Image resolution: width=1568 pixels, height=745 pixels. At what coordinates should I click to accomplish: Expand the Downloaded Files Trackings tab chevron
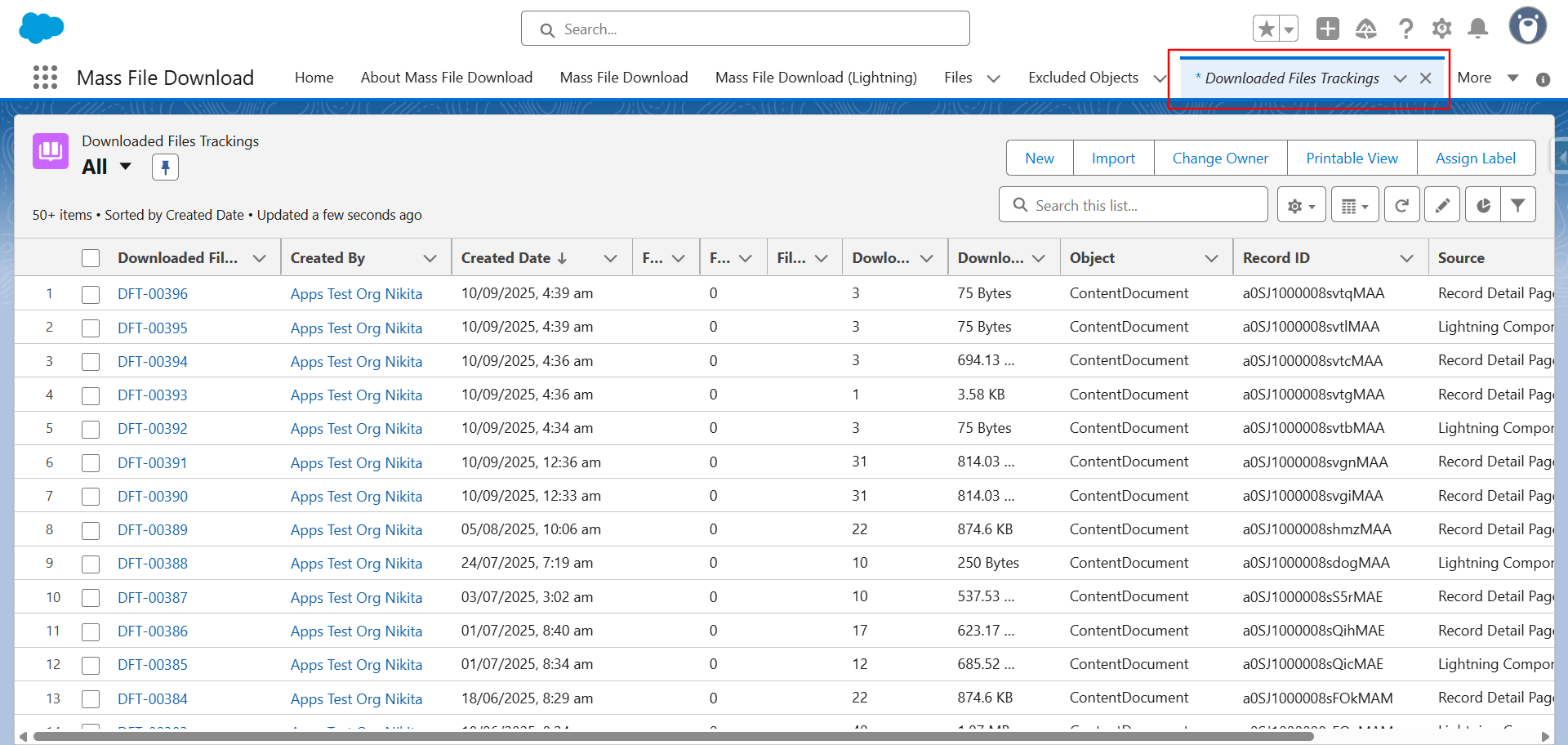[x=1401, y=78]
